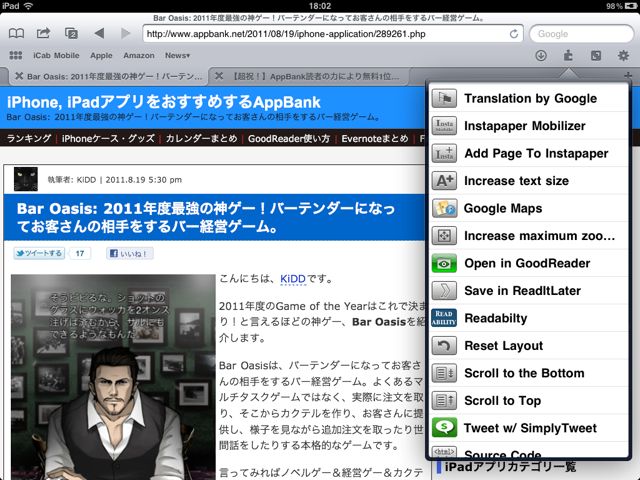Open the ランキング nav link
The width and height of the screenshot is (640, 480).
(x=29, y=138)
